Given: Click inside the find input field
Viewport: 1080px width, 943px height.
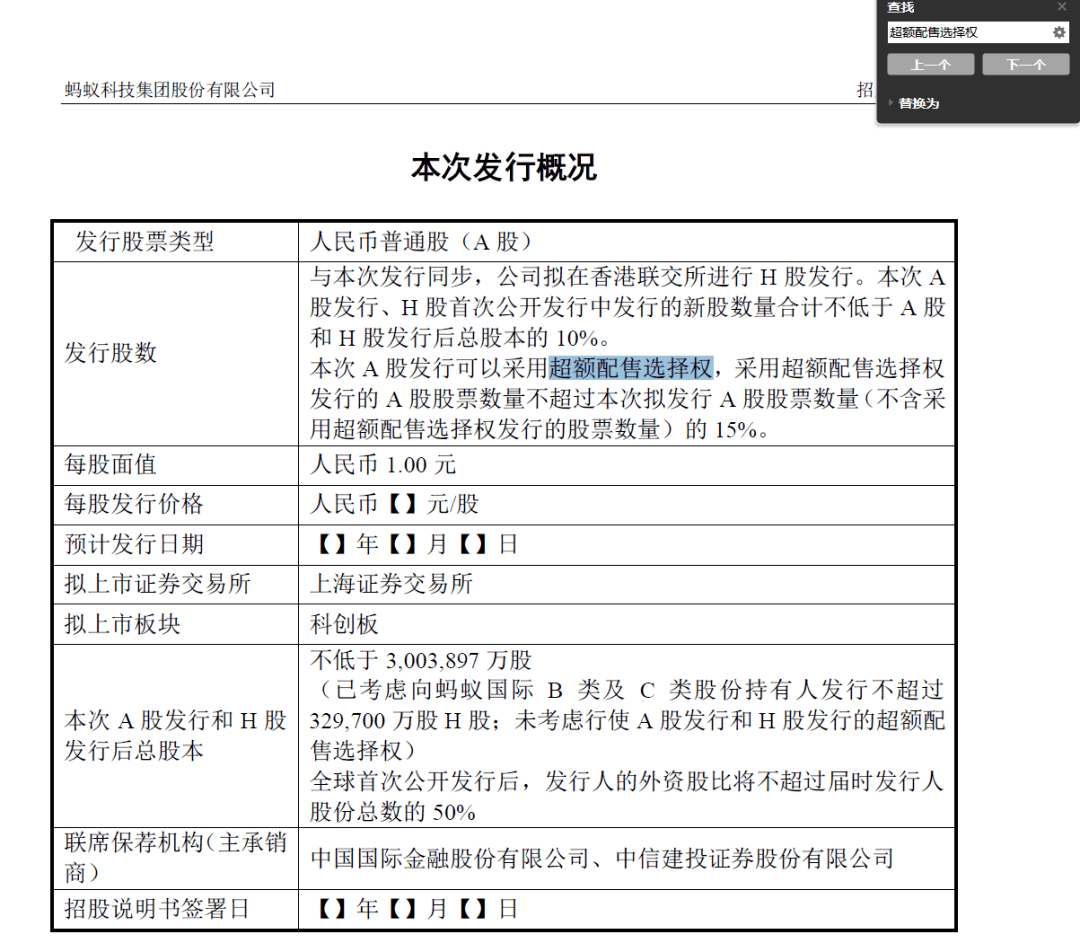Looking at the screenshot, I should [x=960, y=31].
